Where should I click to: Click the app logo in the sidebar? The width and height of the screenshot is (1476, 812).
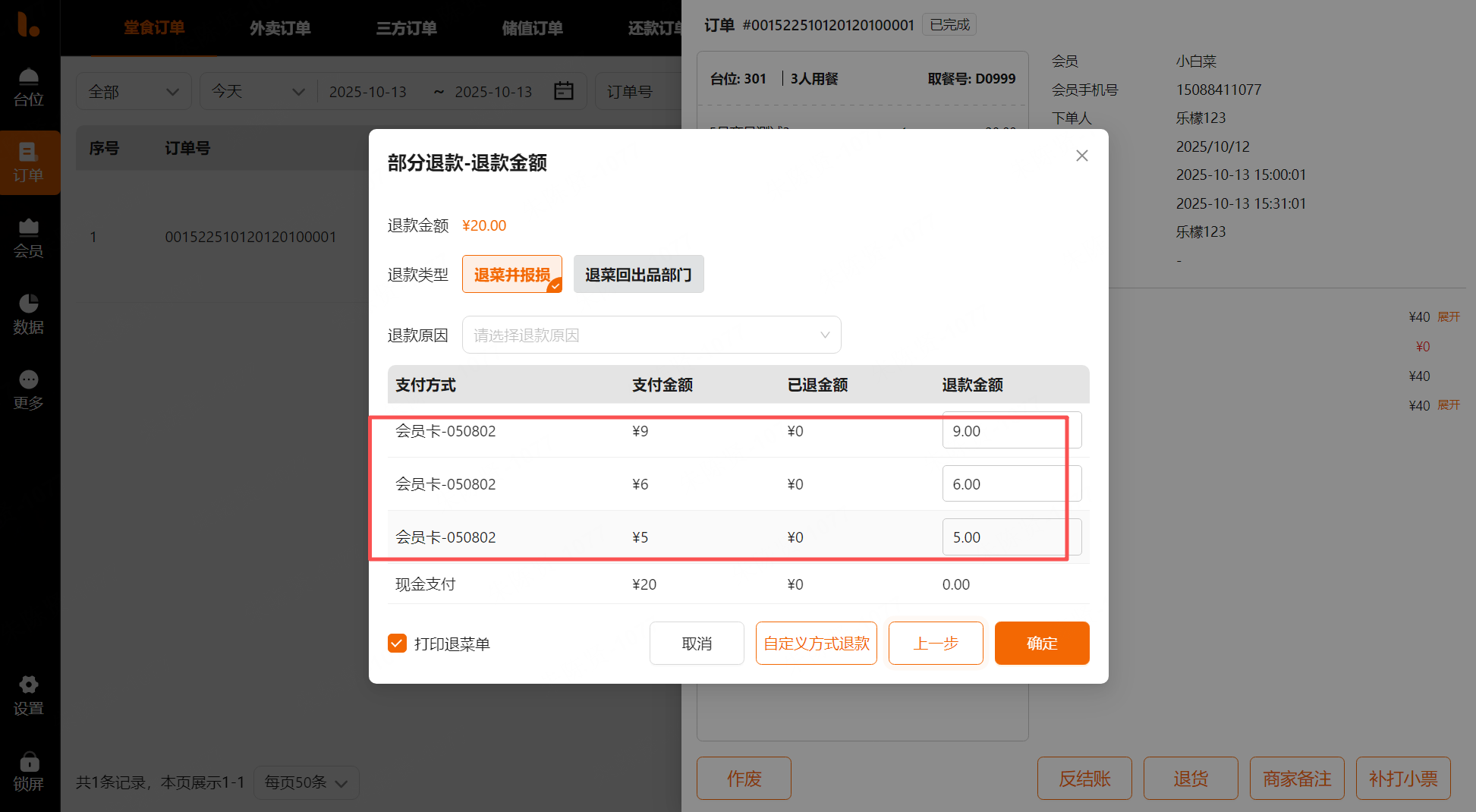tap(28, 24)
